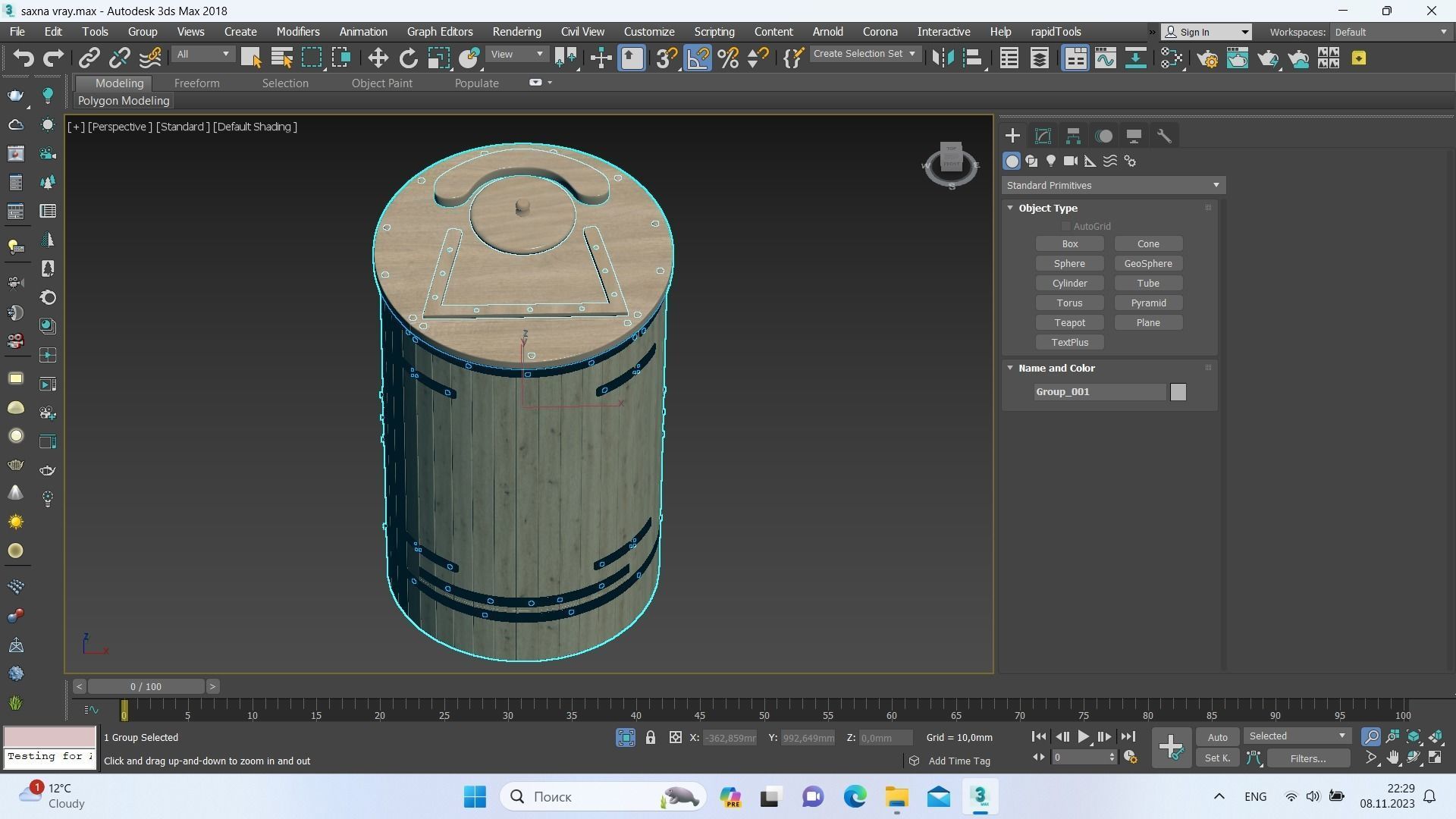The height and width of the screenshot is (819, 1456).
Task: Open the Rendering menu
Action: pyautogui.click(x=516, y=32)
